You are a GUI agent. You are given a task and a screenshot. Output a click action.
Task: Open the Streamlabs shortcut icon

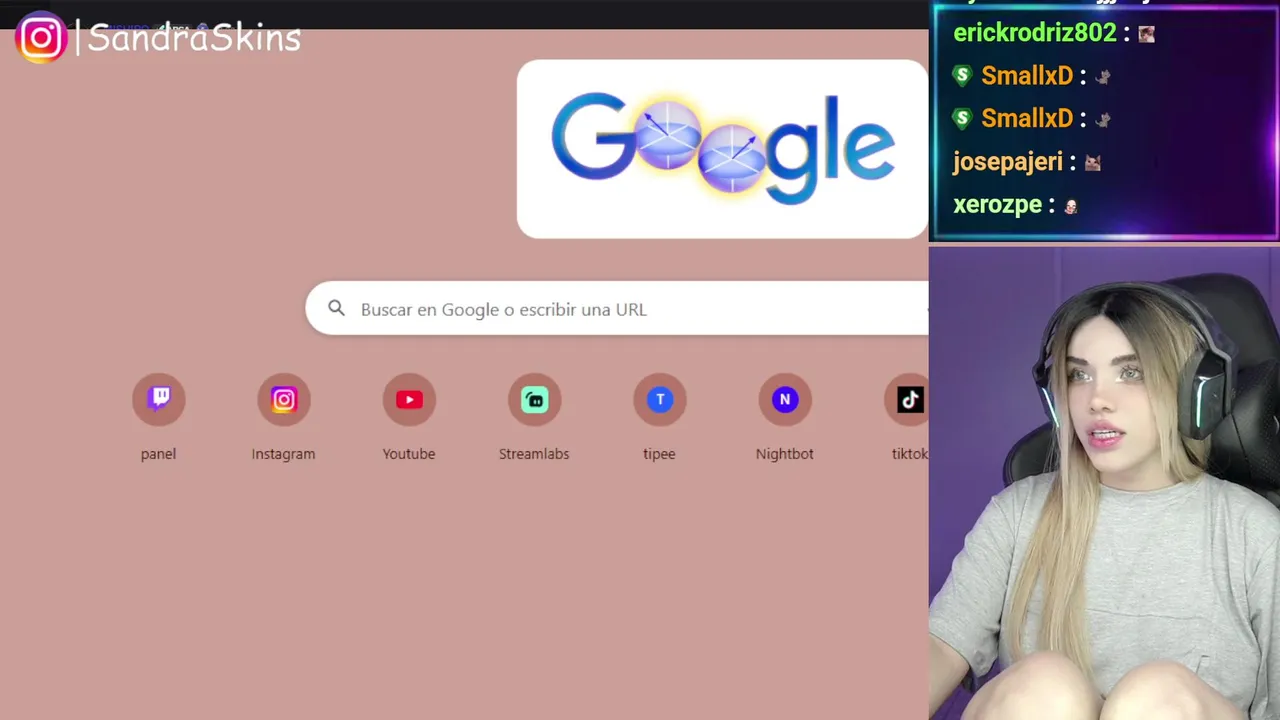[534, 400]
